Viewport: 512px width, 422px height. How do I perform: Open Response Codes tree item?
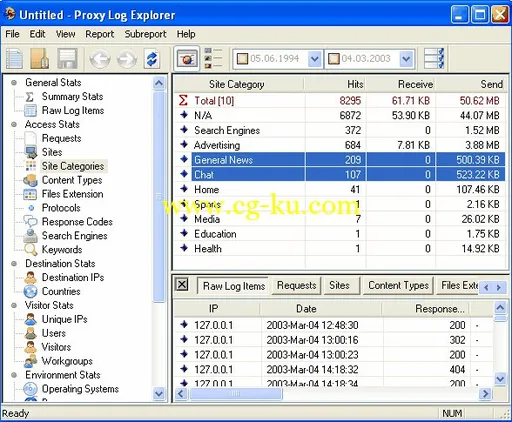(x=77, y=222)
